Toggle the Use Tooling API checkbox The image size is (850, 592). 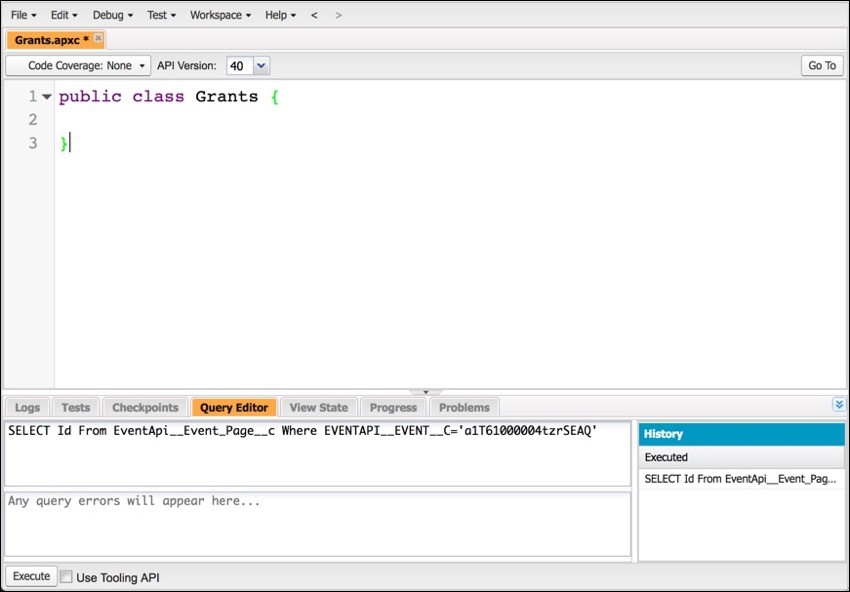point(66,577)
